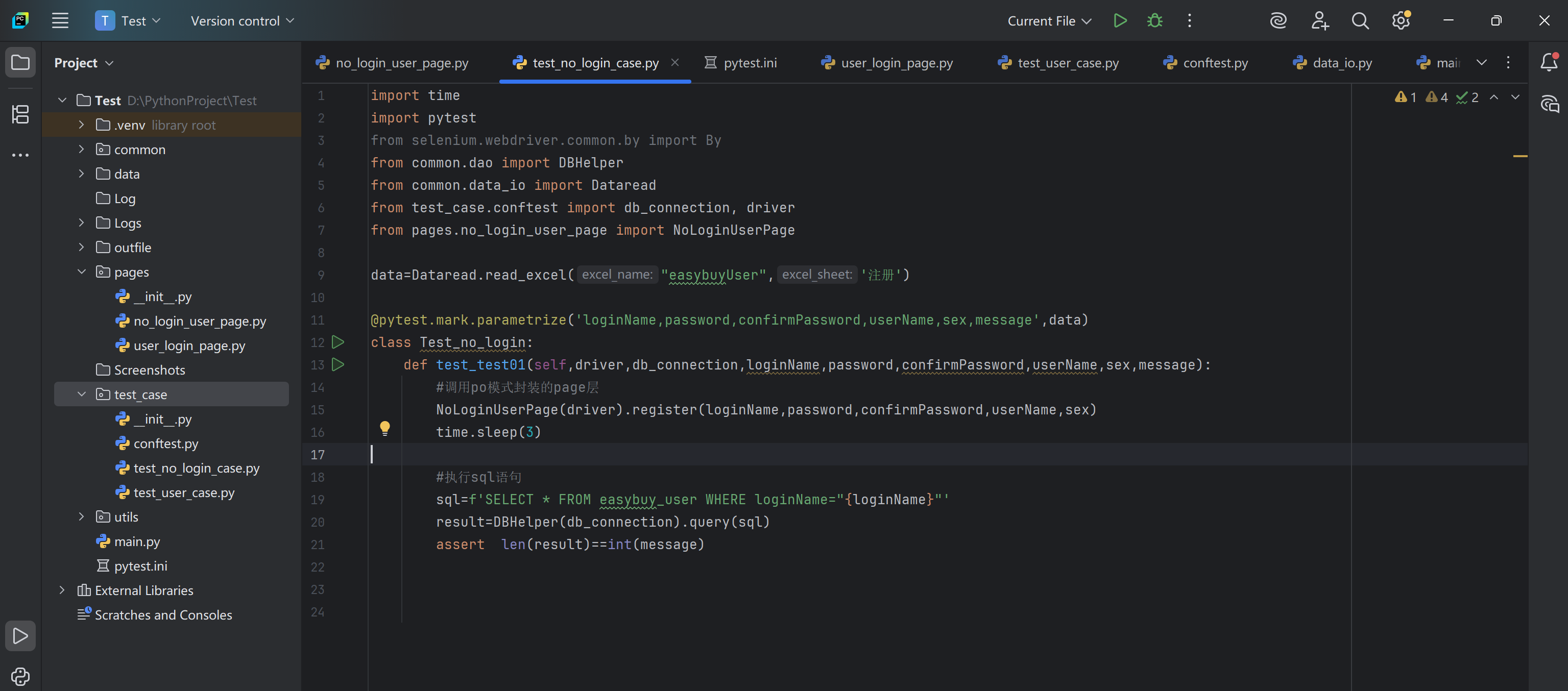Open the Notifications bell icon
The image size is (1568, 691).
1549,62
